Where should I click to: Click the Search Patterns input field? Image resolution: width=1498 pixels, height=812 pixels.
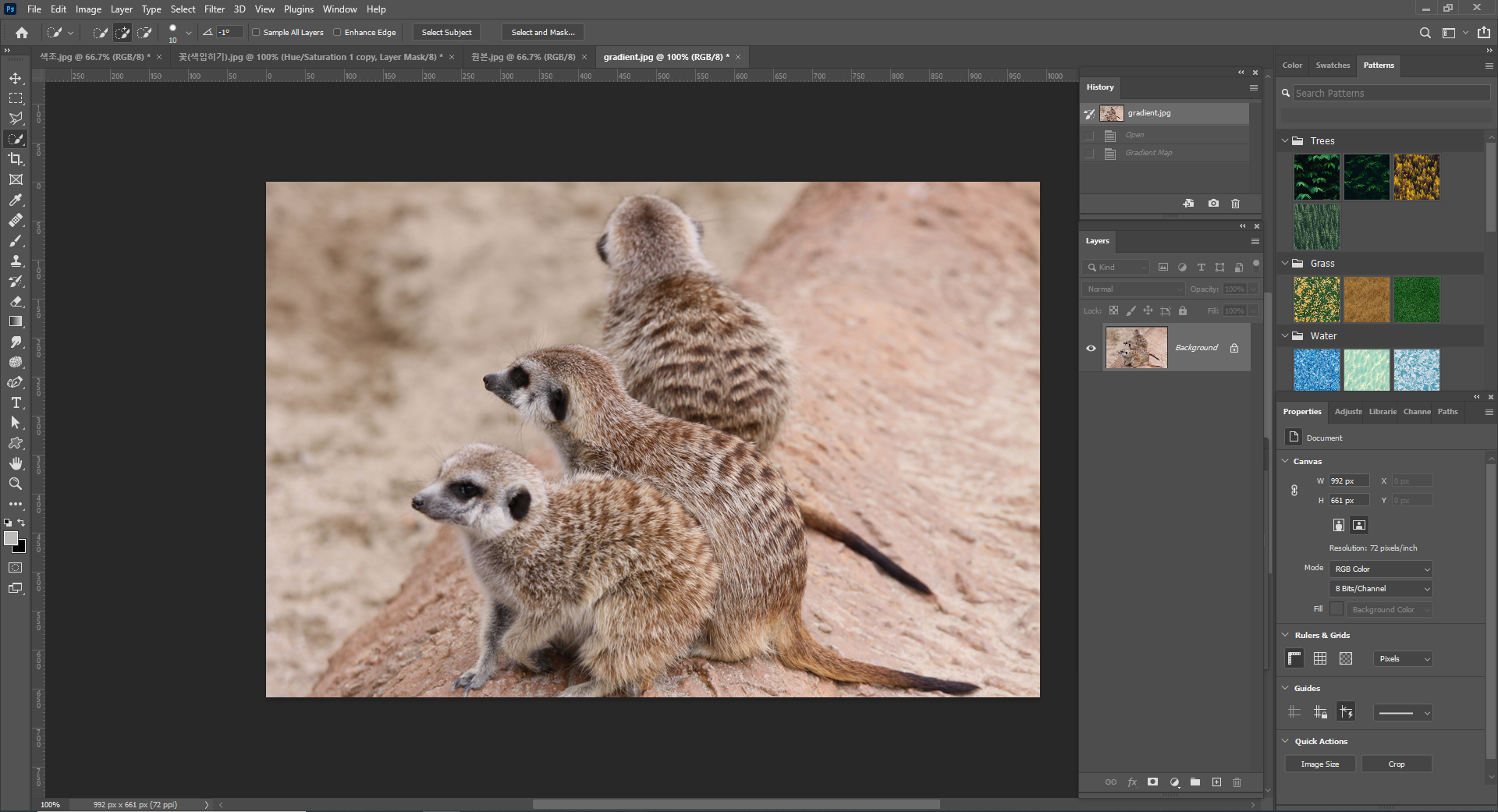tap(1390, 94)
